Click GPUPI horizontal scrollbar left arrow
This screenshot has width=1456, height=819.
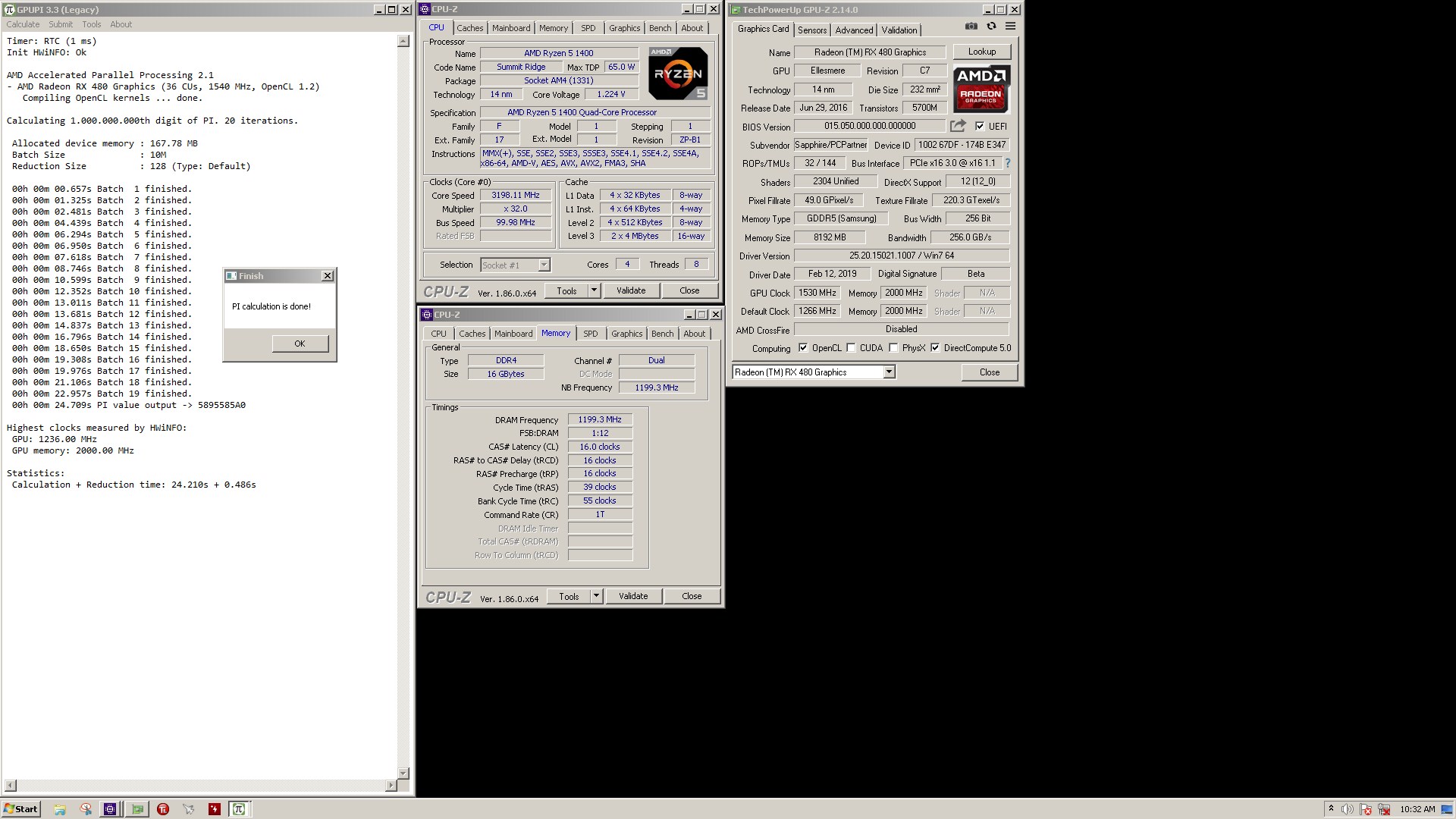tap(11, 786)
